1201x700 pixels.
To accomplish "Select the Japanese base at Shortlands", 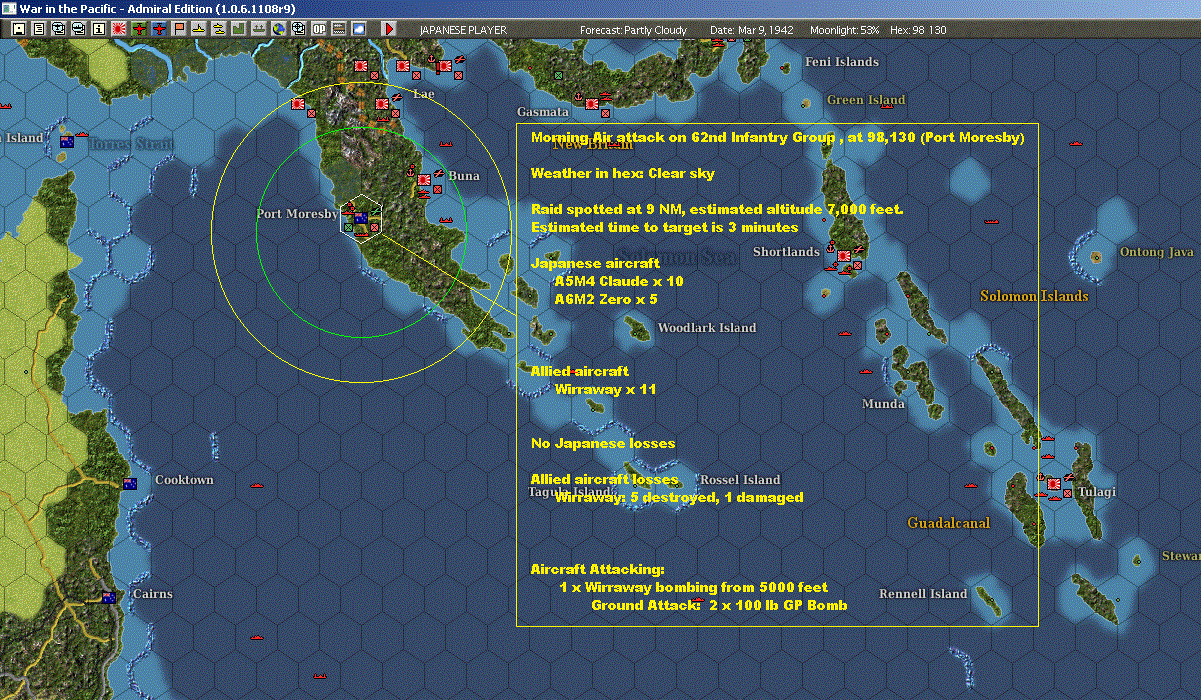I will pyautogui.click(x=844, y=258).
